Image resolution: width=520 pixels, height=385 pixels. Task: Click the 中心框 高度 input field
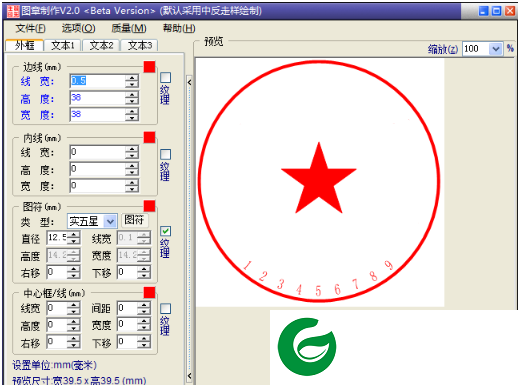coord(57,325)
